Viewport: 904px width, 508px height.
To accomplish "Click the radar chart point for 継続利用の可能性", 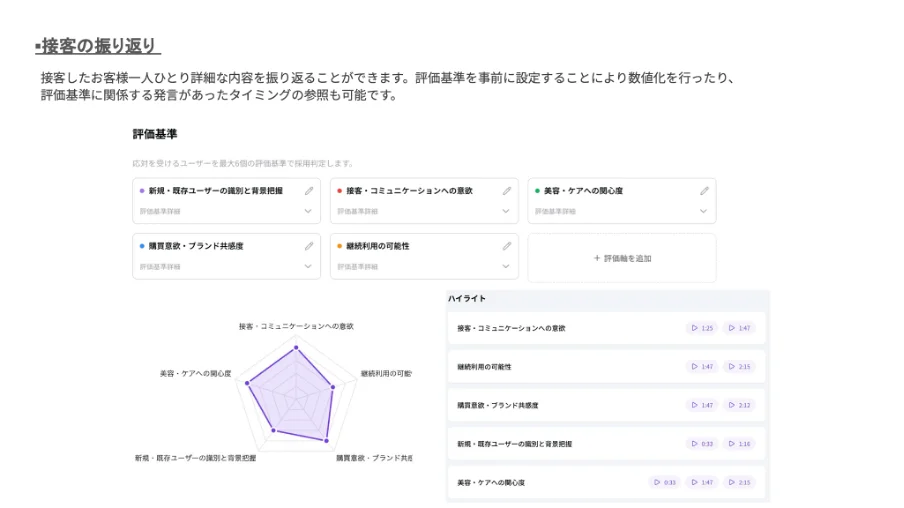I will (x=333, y=387).
